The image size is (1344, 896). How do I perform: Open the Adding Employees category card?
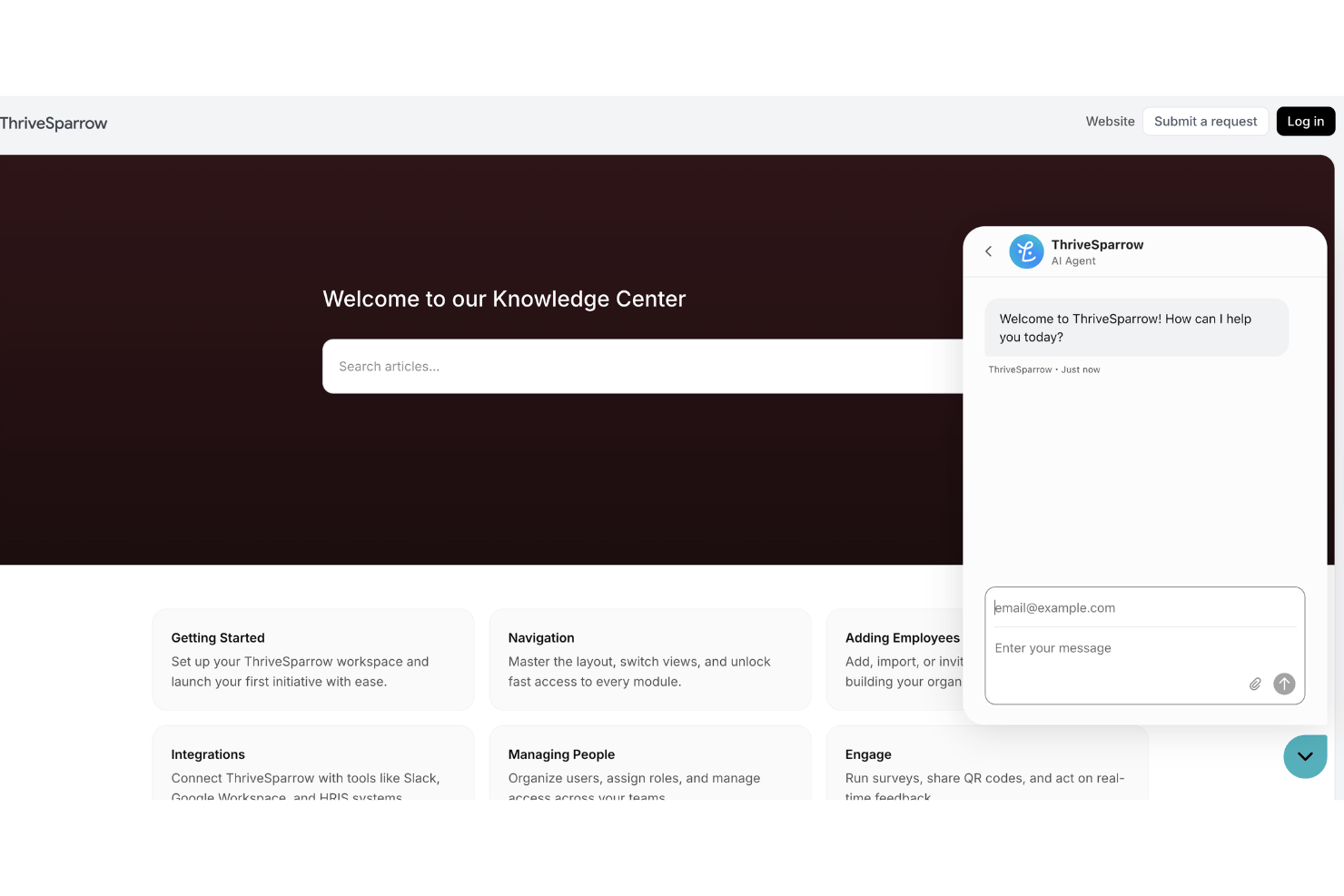[895, 660]
